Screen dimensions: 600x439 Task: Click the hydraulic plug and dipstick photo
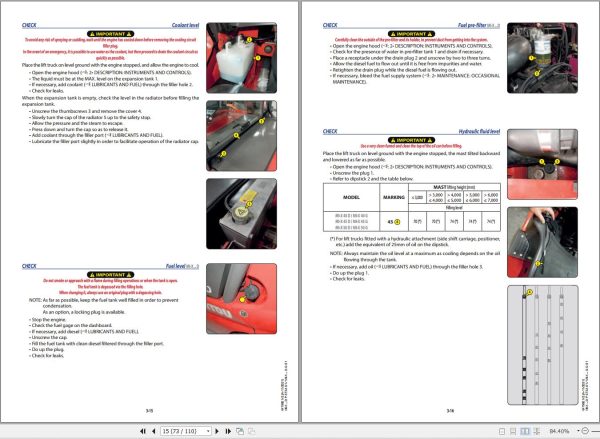click(x=543, y=164)
